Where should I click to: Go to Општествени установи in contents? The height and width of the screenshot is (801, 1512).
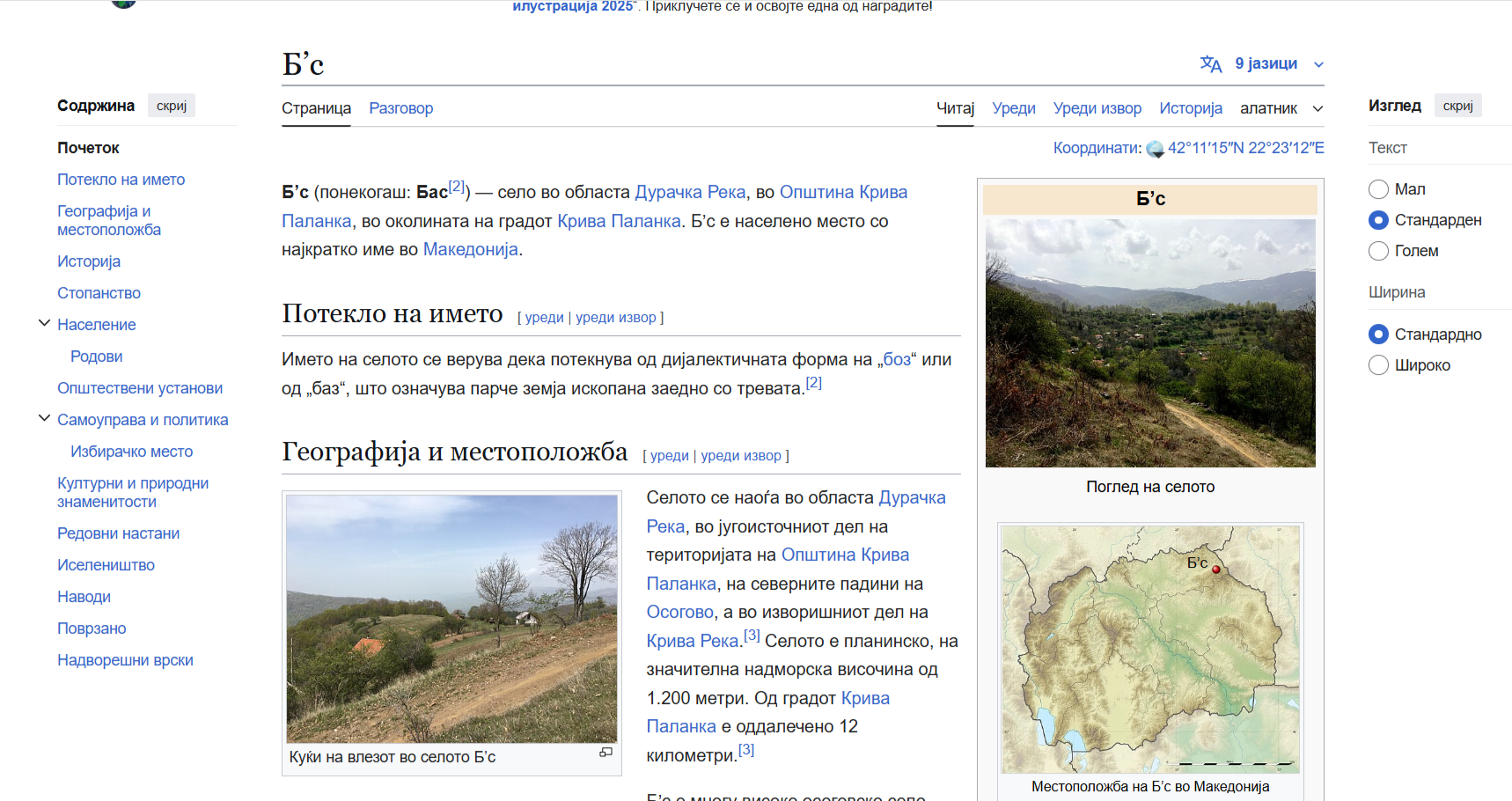pos(140,388)
